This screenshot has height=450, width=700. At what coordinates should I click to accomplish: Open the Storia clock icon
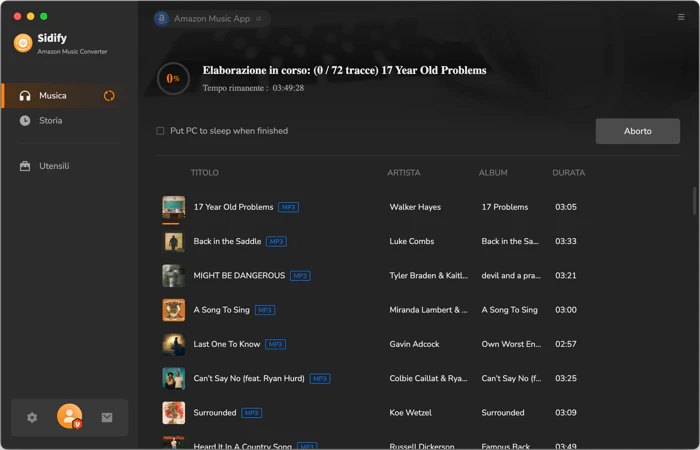click(x=25, y=121)
